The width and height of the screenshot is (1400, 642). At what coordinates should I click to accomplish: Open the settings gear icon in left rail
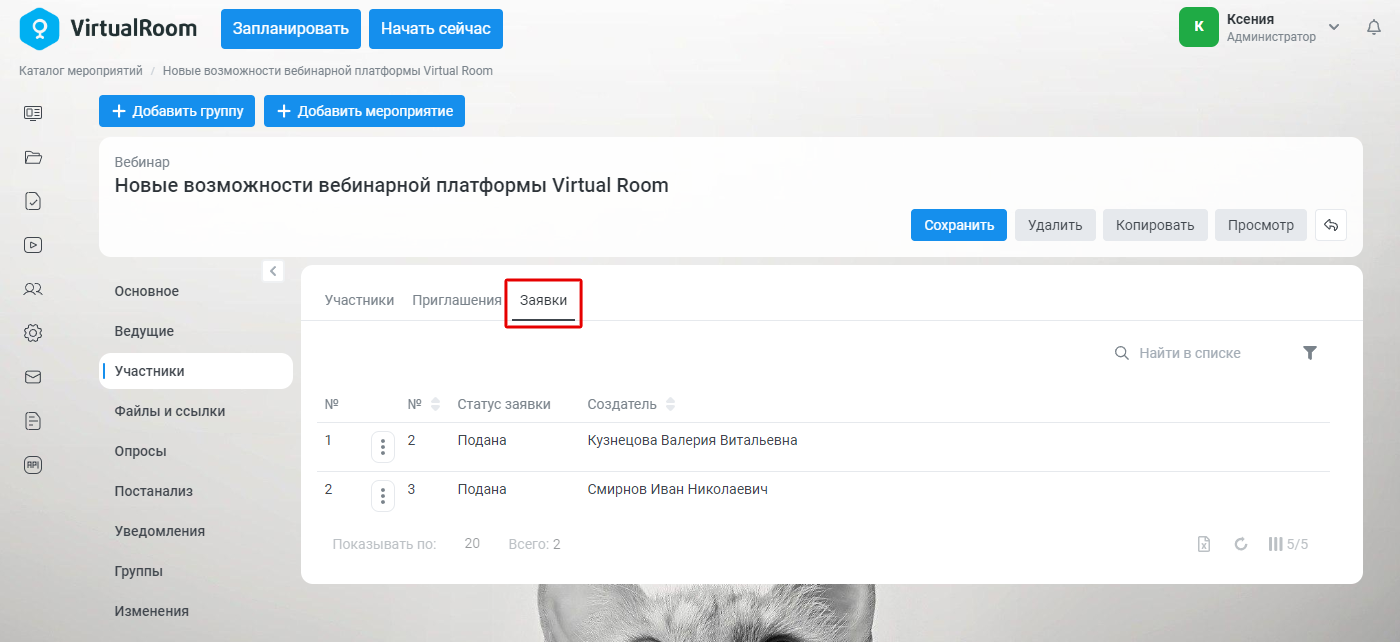[33, 333]
